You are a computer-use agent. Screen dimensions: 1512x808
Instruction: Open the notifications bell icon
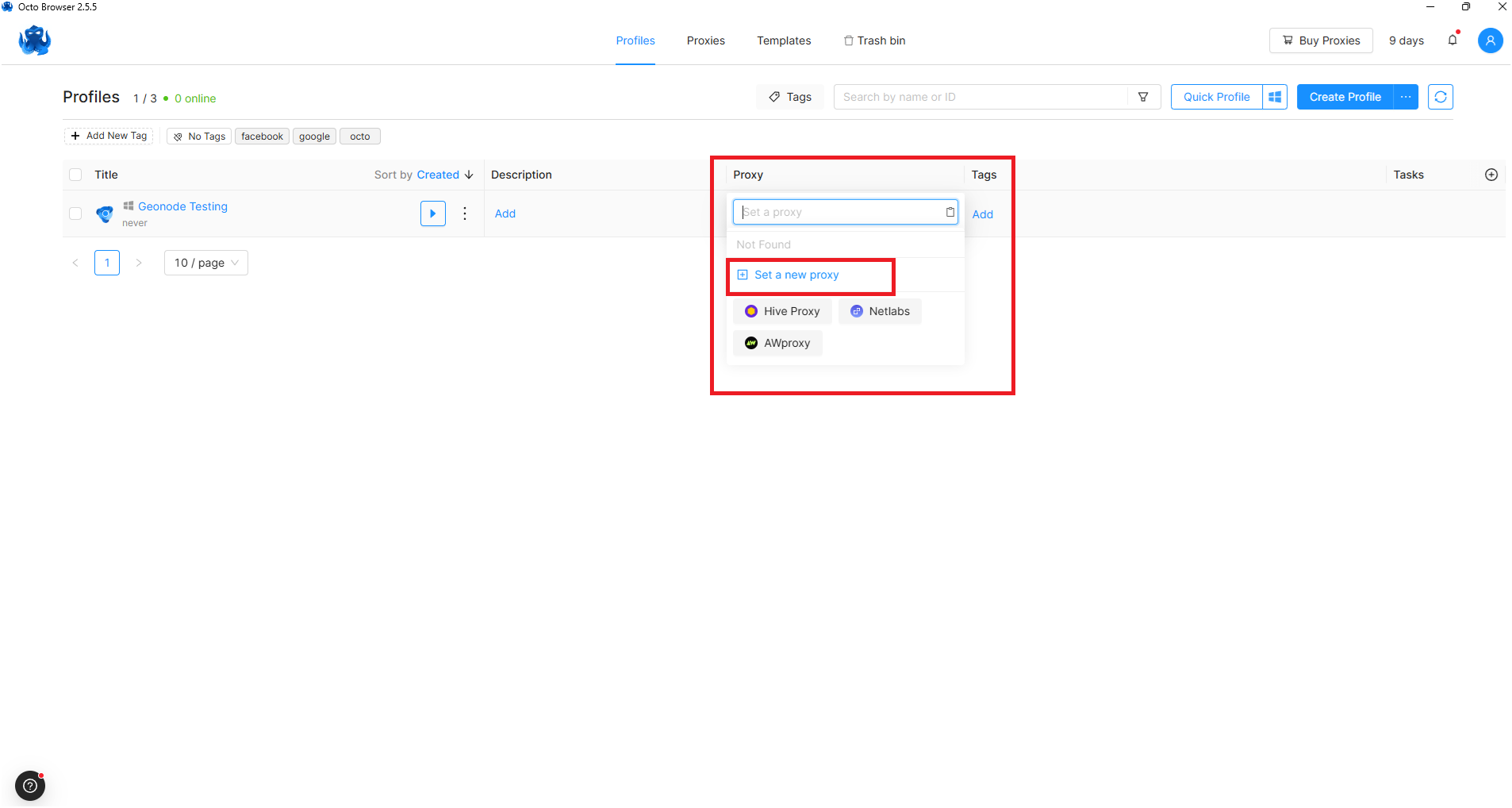1453,40
